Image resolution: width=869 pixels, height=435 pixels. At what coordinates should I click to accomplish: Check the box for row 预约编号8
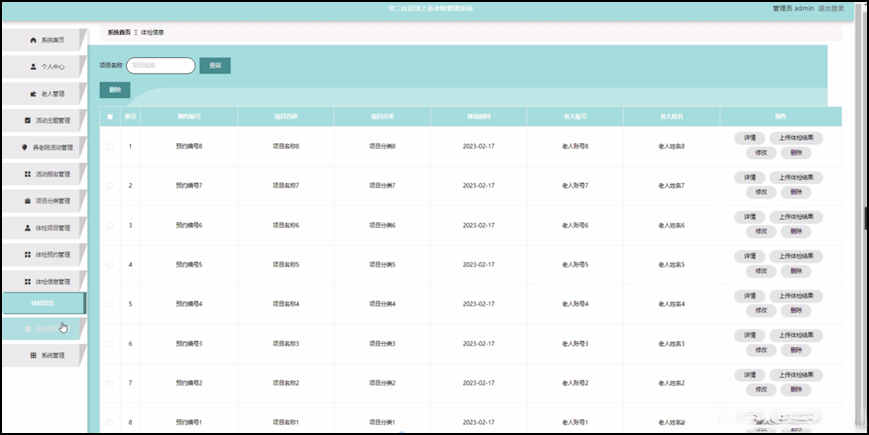pos(110,146)
